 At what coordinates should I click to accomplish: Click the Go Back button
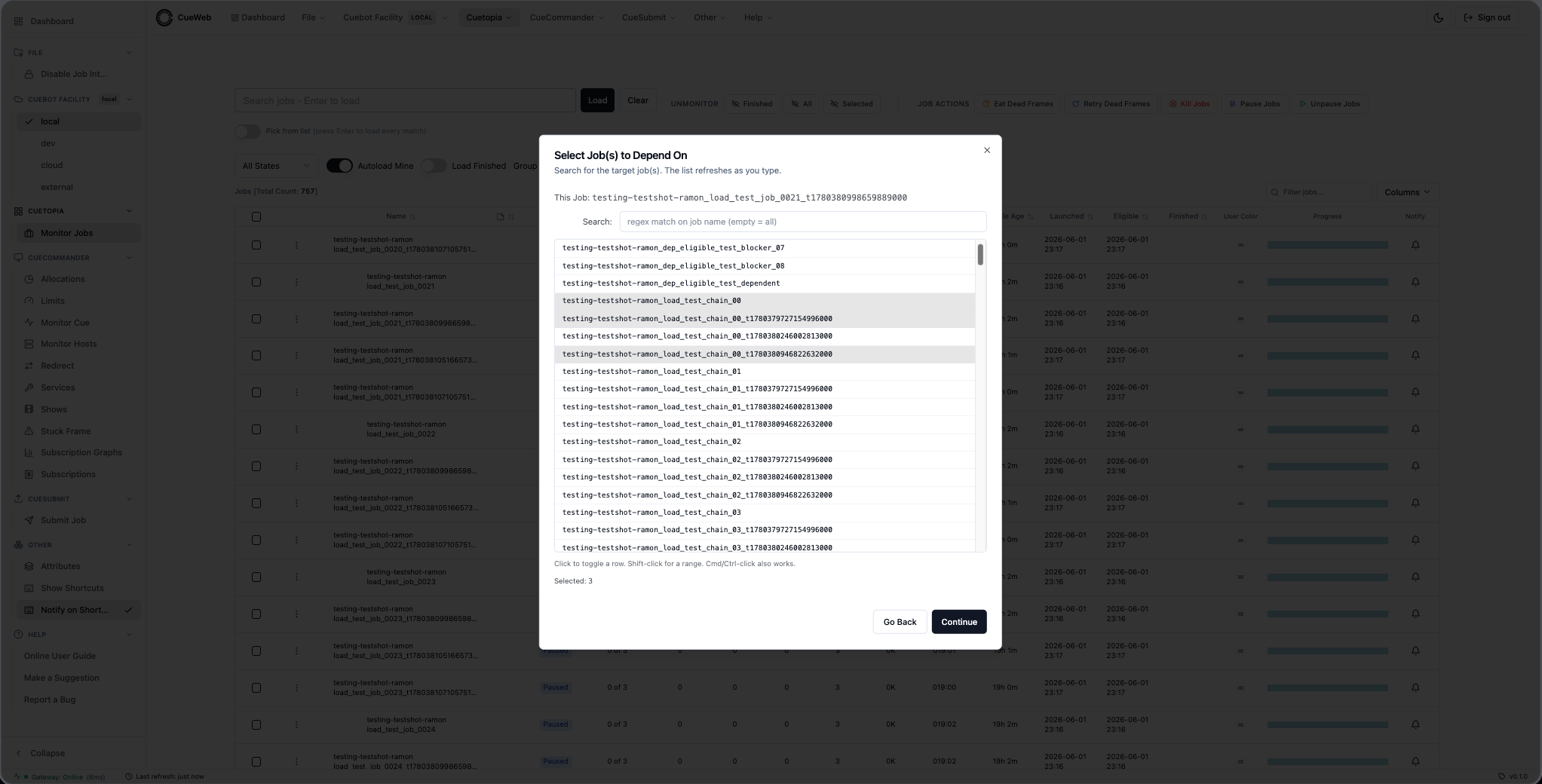pos(900,622)
